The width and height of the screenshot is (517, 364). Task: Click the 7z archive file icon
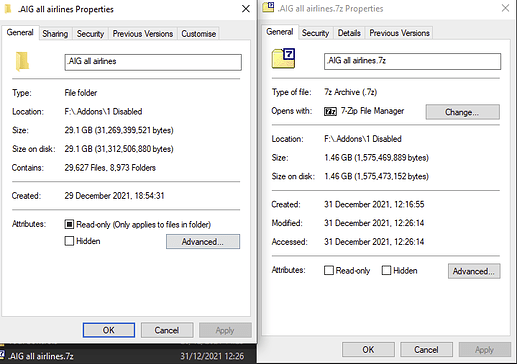[284, 59]
